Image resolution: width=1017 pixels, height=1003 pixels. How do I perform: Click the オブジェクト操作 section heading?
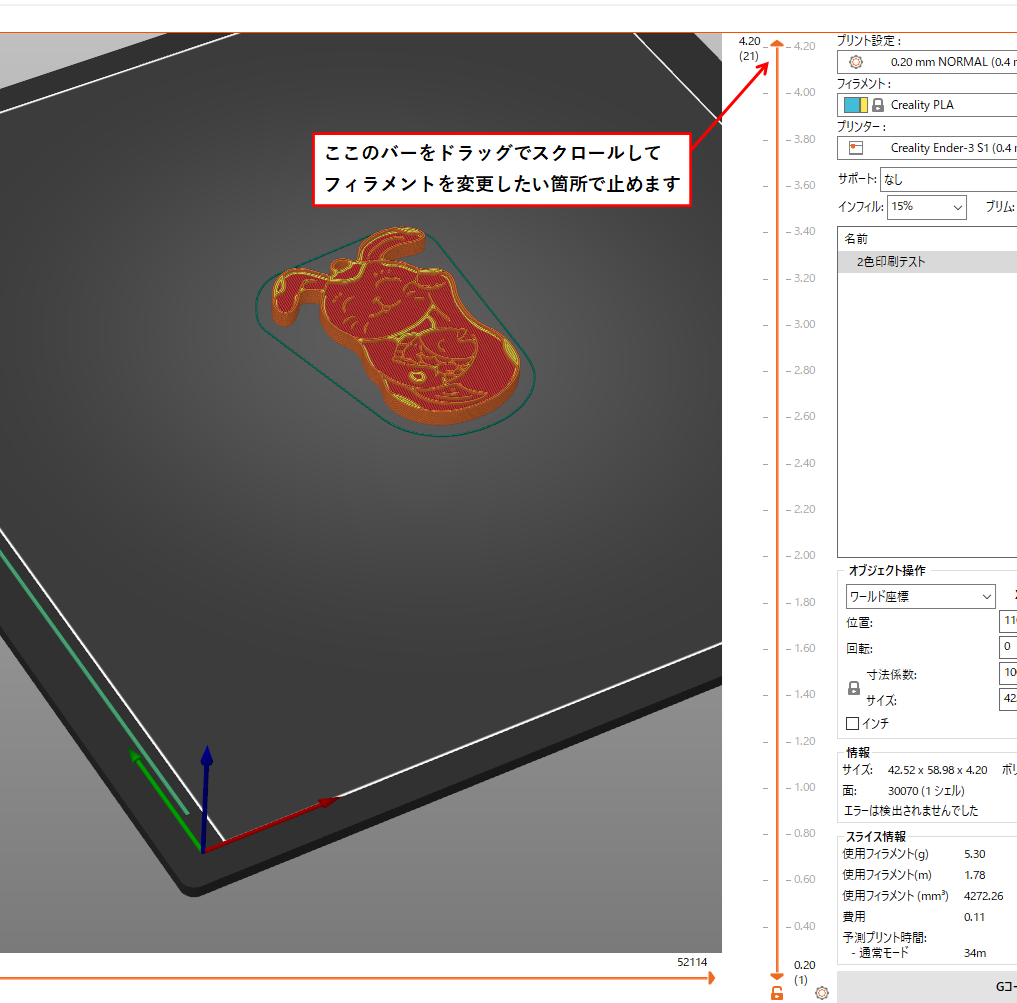887,570
